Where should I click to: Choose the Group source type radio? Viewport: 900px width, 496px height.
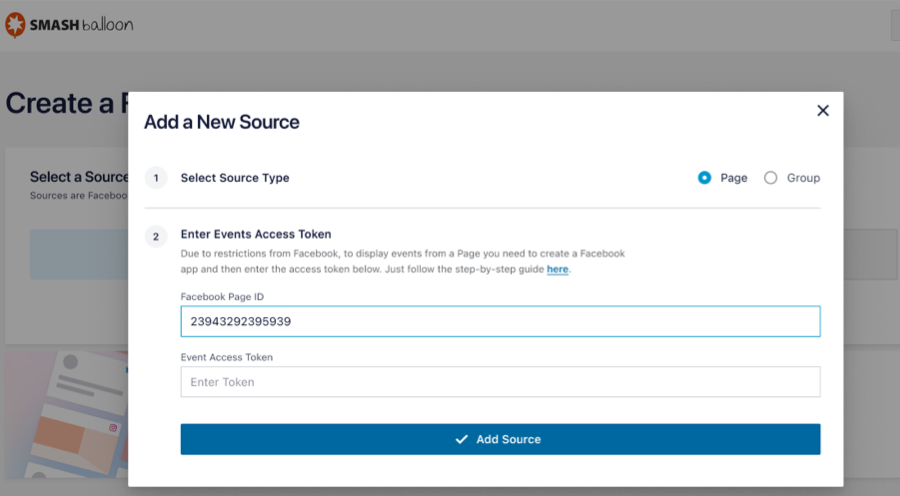tap(770, 178)
